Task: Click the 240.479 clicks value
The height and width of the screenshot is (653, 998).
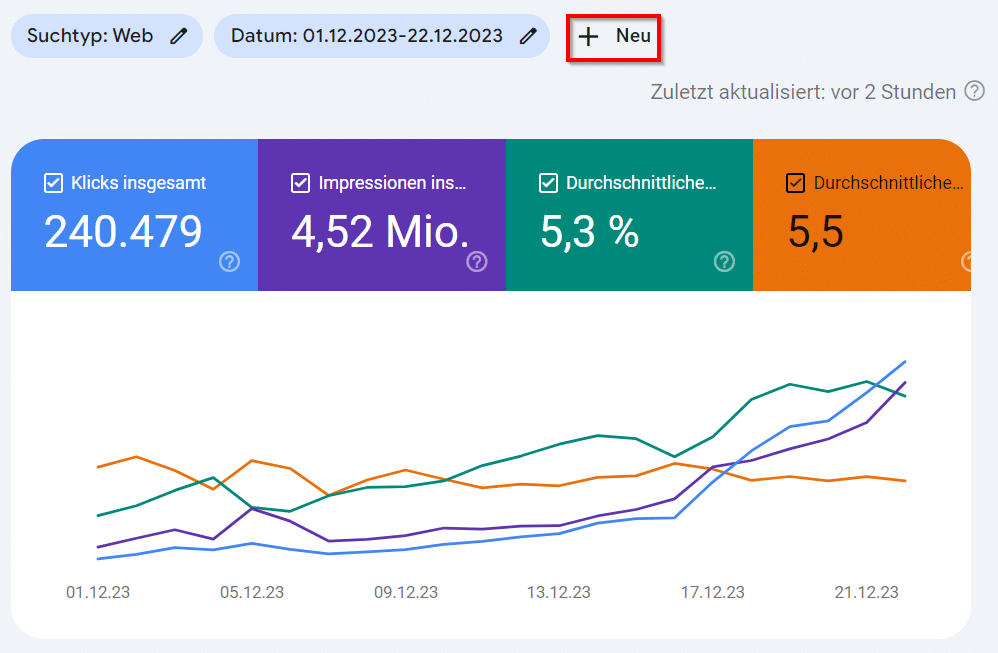Action: coord(122,231)
